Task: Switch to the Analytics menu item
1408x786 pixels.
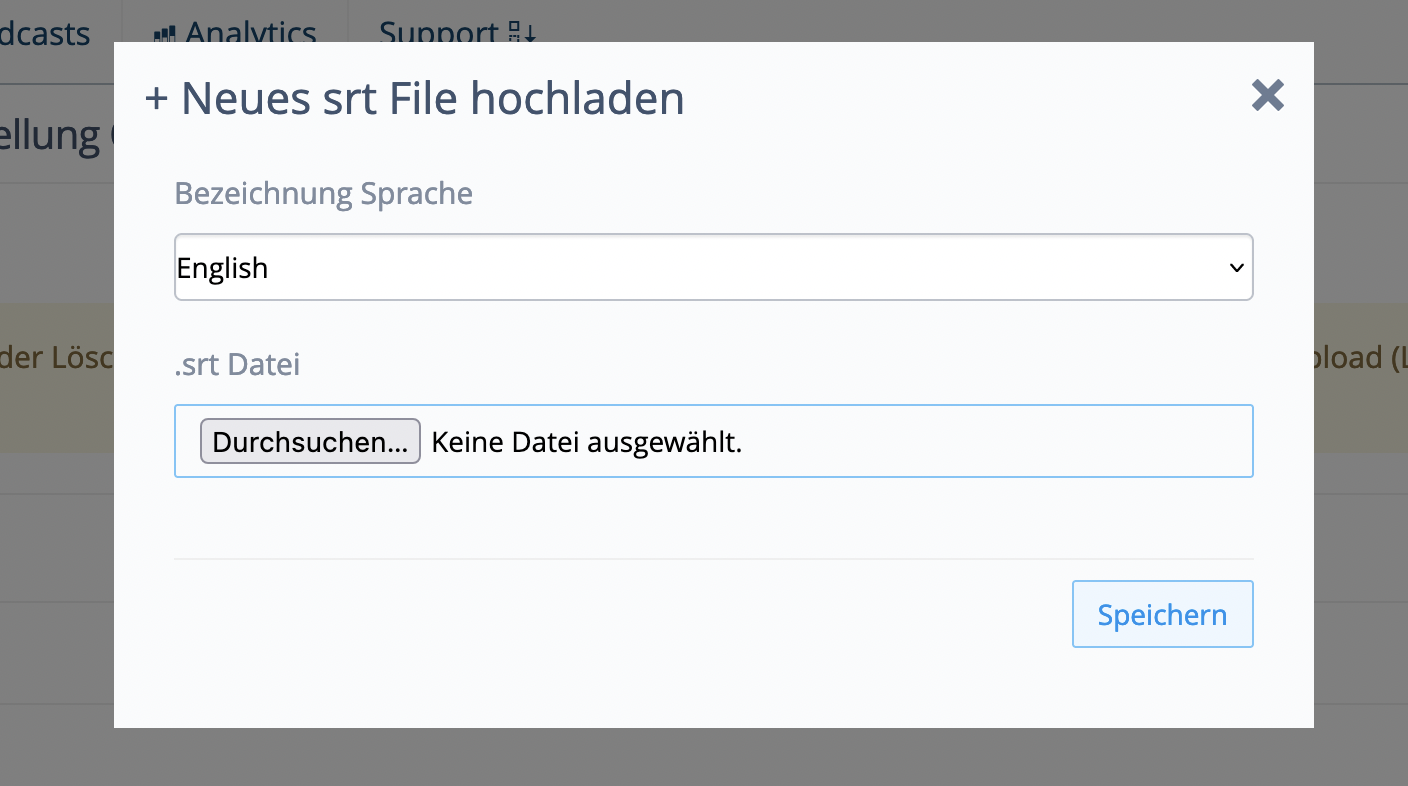Action: tap(250, 32)
